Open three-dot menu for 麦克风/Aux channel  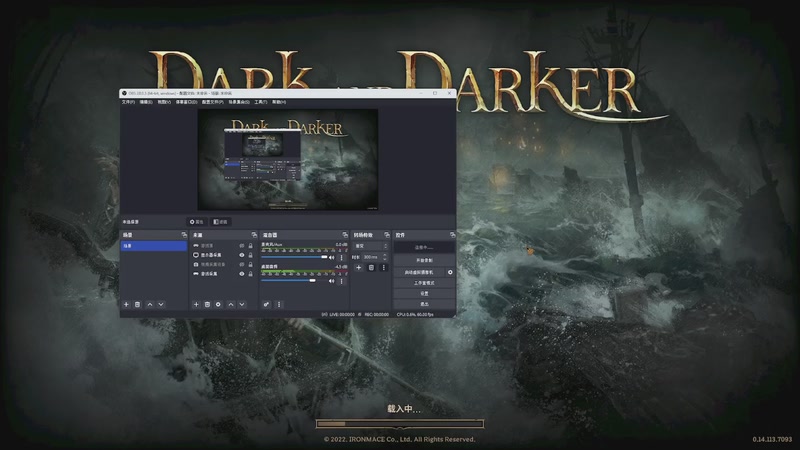tap(341, 258)
